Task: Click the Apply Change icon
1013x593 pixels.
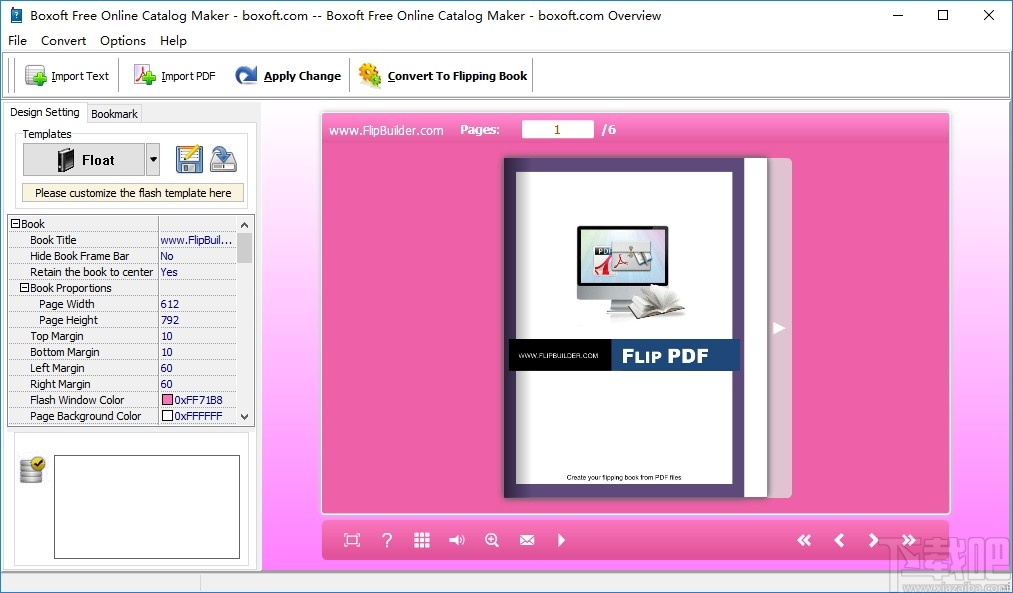Action: click(x=248, y=75)
